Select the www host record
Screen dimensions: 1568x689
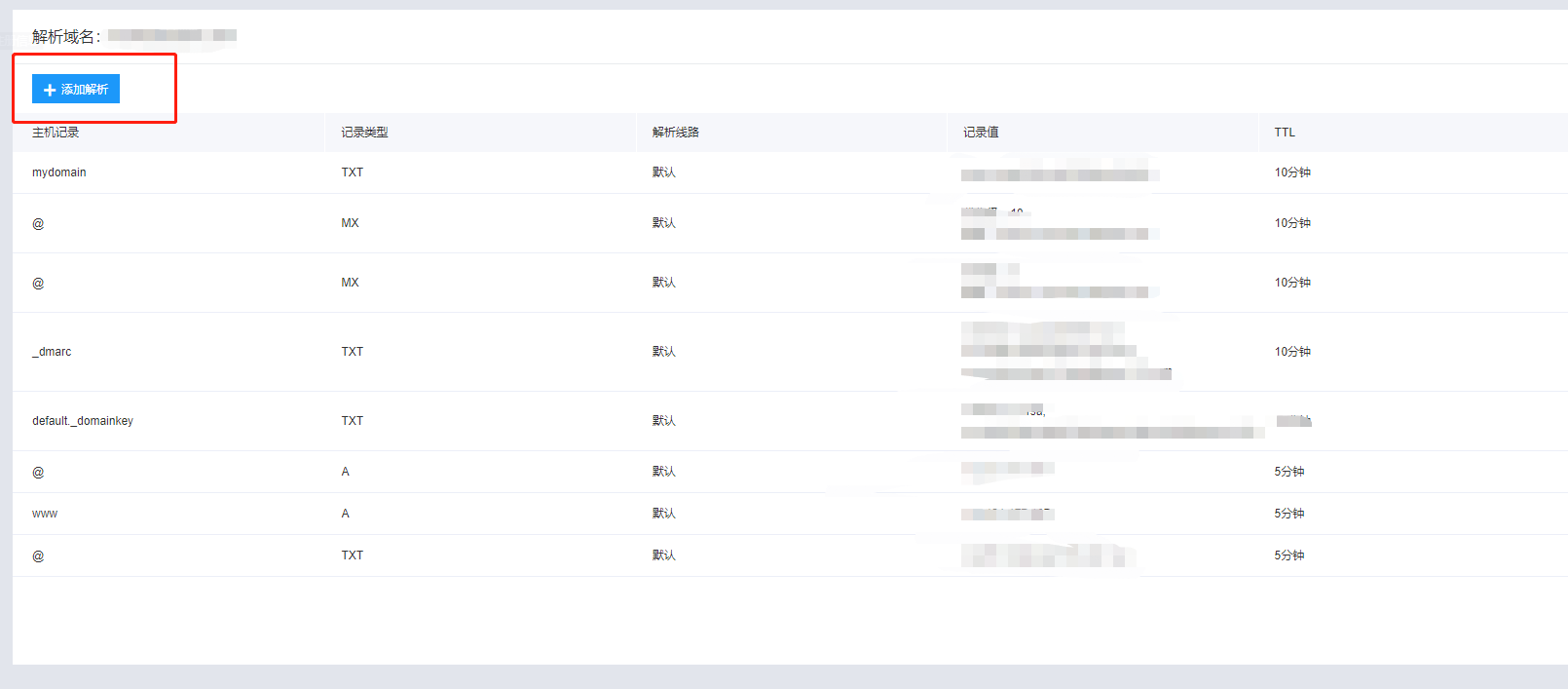[45, 514]
